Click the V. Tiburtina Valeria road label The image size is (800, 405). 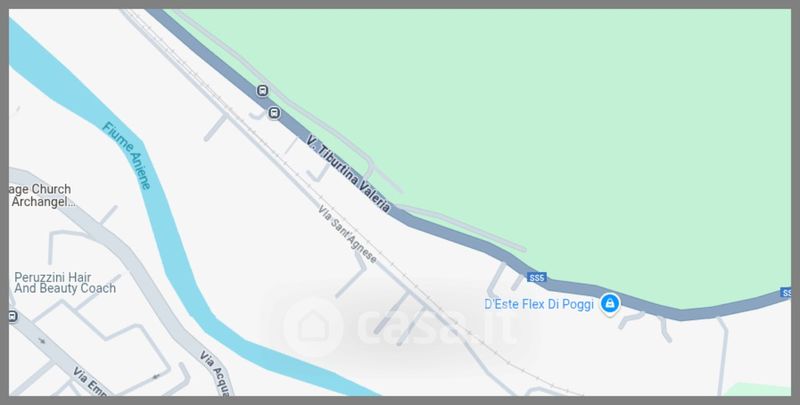click(x=349, y=173)
